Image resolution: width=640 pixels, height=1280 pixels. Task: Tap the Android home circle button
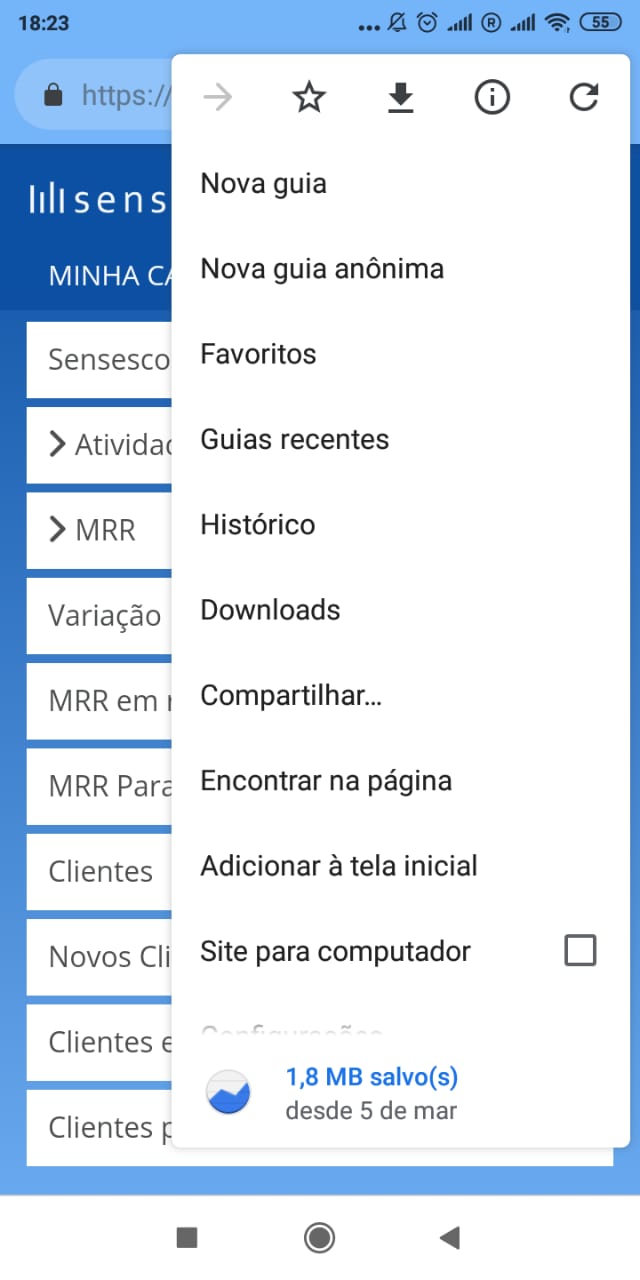pos(319,1238)
